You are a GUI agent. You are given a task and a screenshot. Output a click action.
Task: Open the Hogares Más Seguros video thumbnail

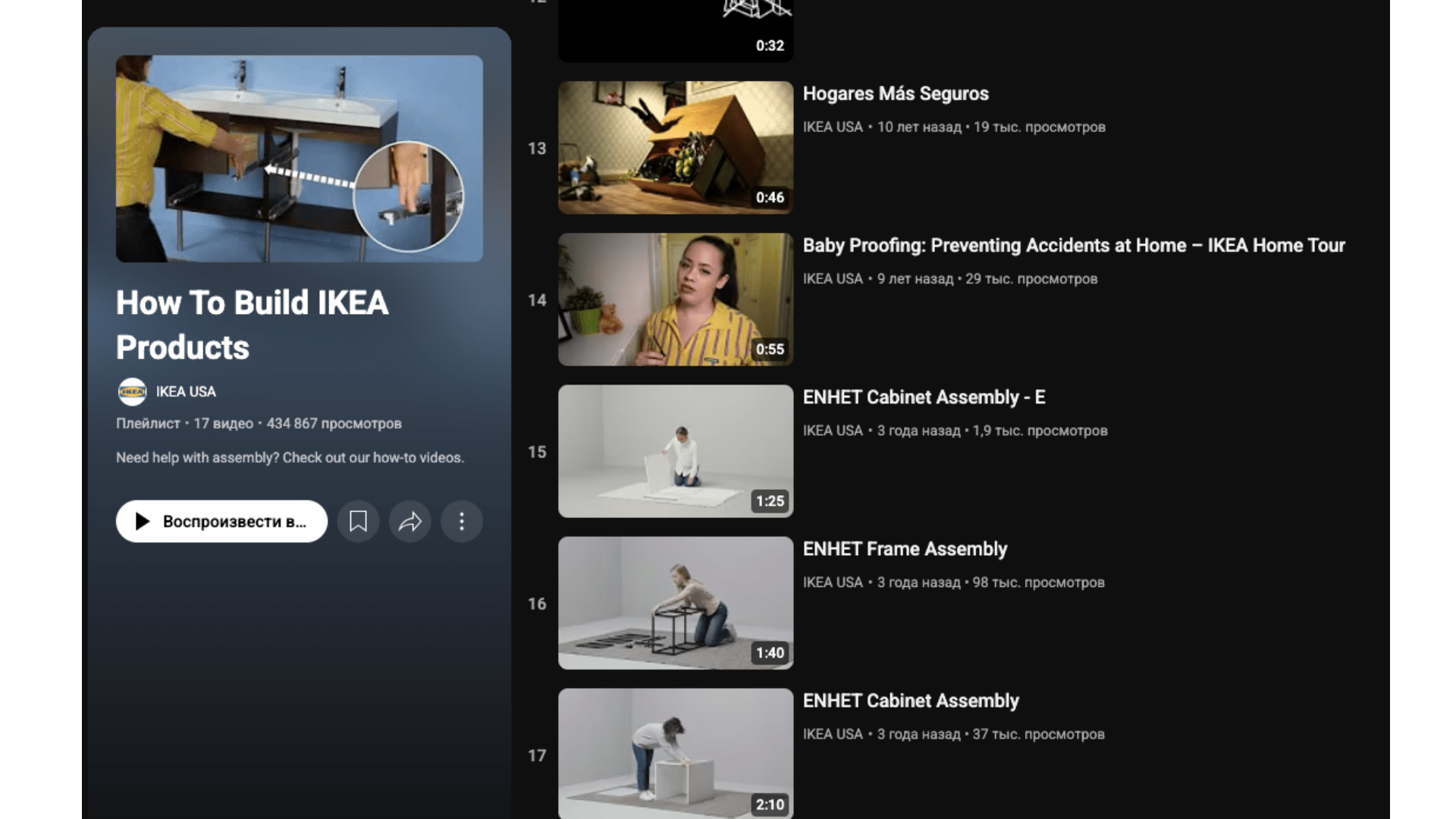pyautogui.click(x=675, y=147)
